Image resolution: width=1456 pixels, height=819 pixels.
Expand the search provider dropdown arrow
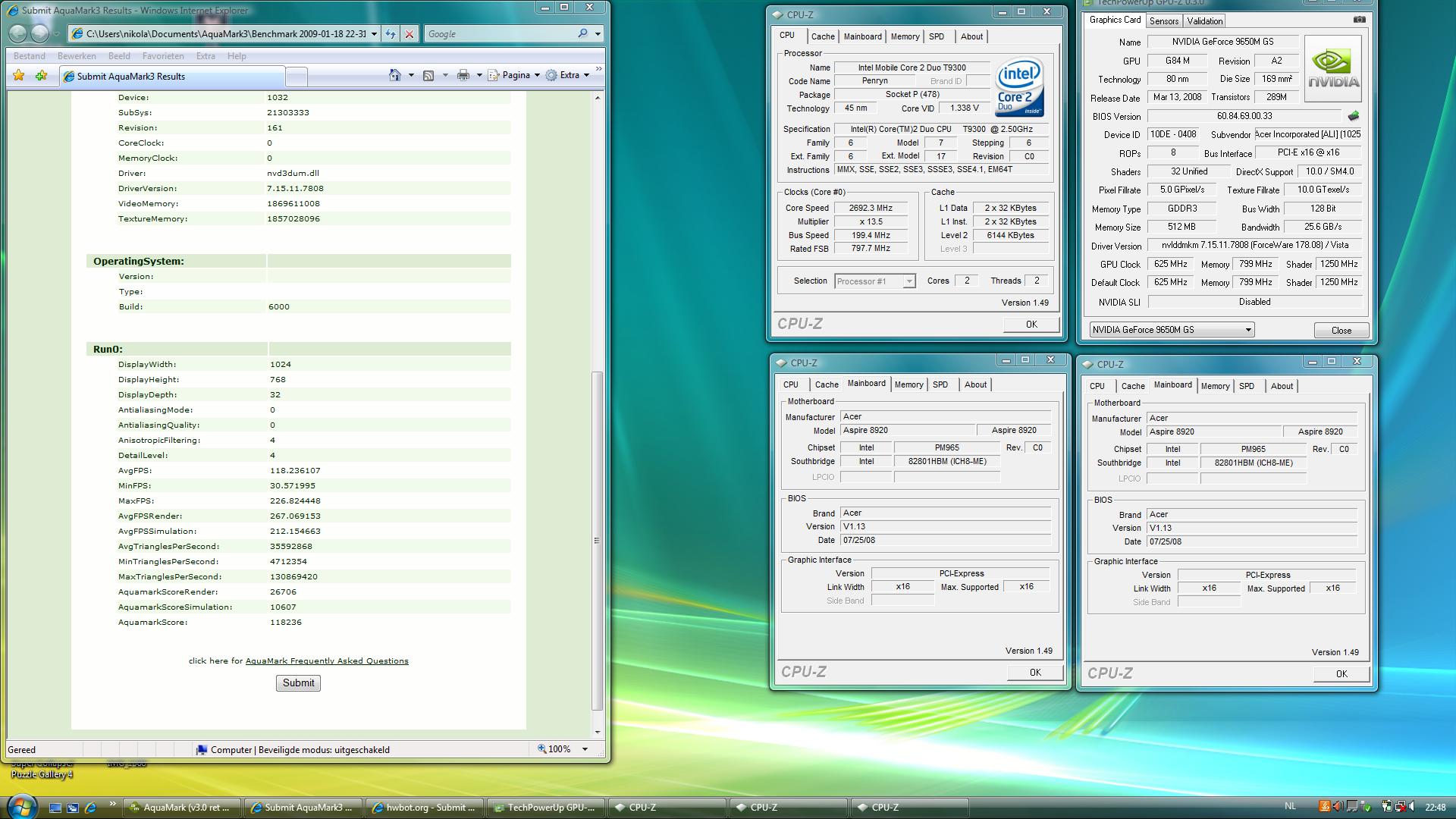click(x=598, y=33)
